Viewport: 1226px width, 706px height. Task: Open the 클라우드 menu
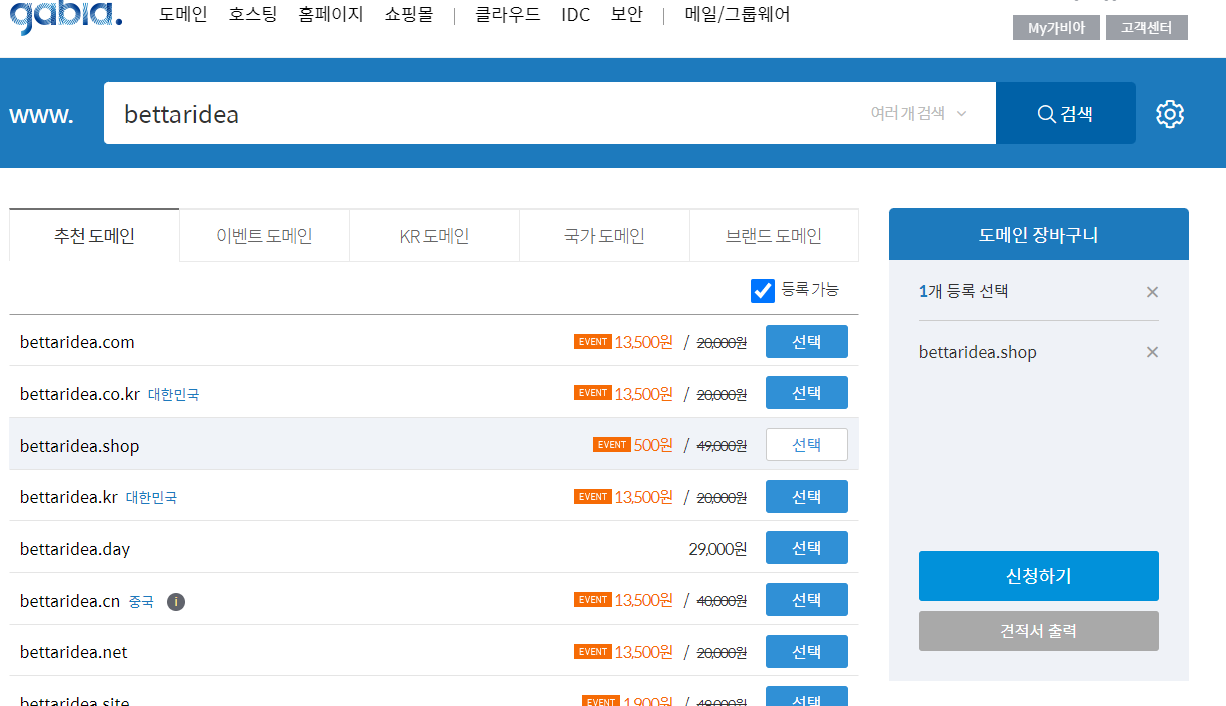[x=508, y=15]
